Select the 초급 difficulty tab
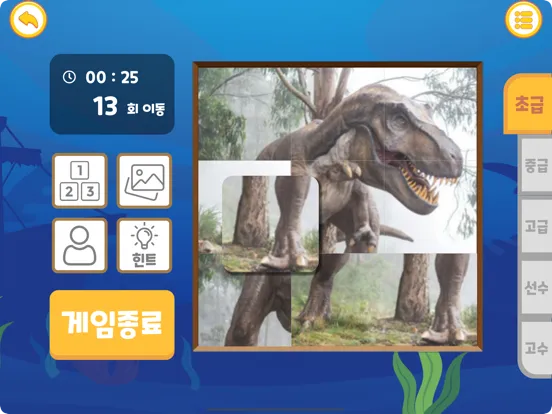The height and width of the screenshot is (414, 552). [x=529, y=105]
